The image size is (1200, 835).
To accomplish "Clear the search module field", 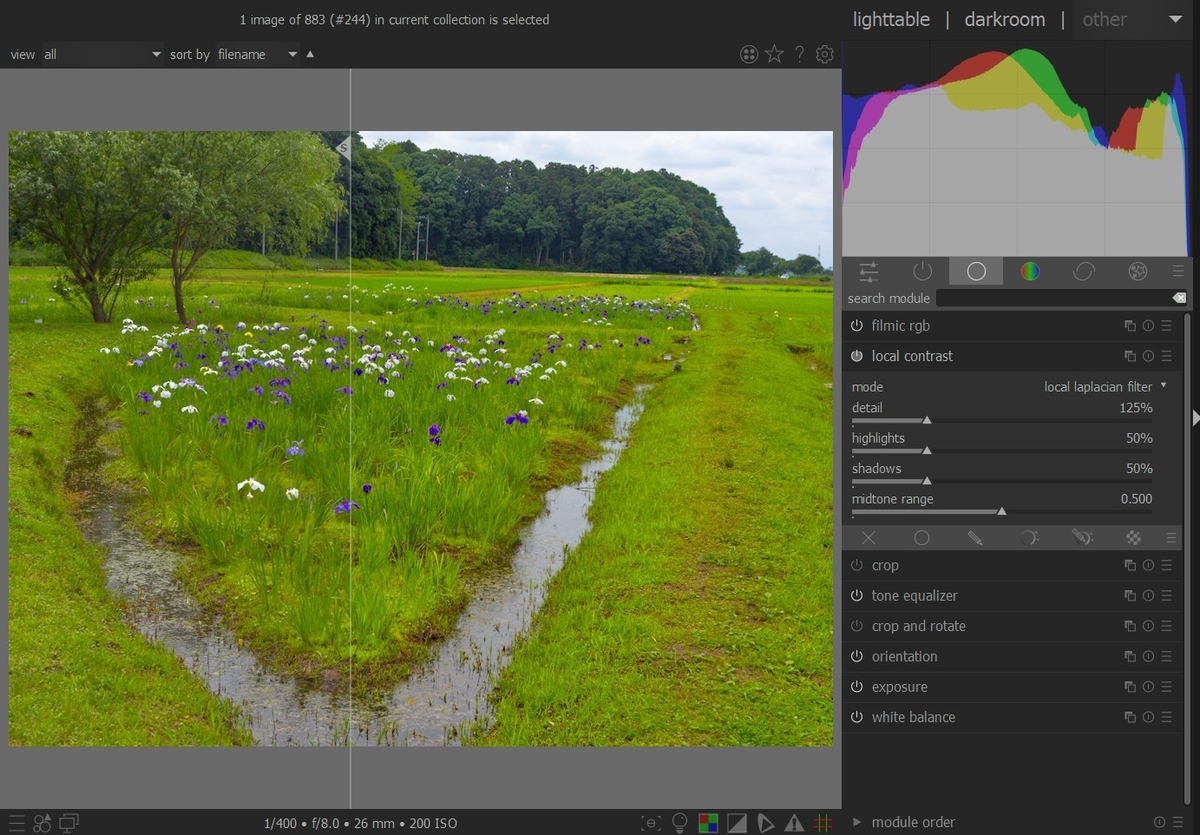I will (1179, 298).
